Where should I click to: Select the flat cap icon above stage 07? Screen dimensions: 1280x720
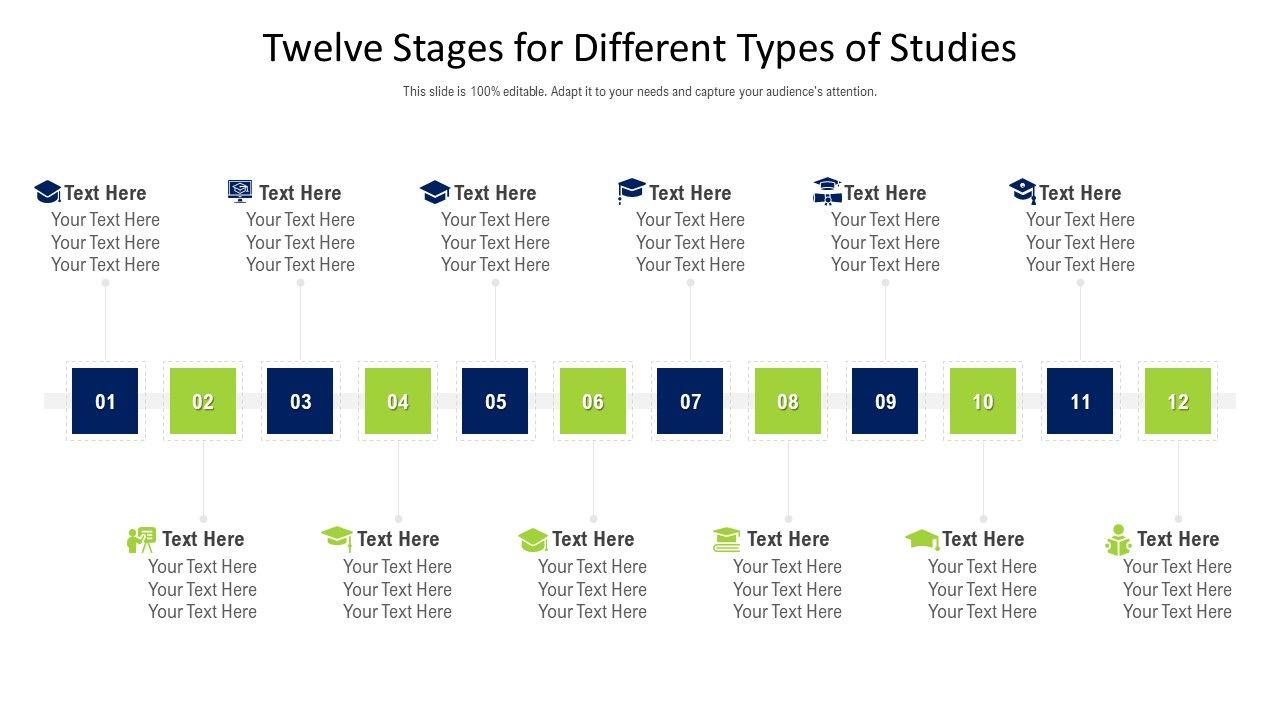tap(631, 190)
